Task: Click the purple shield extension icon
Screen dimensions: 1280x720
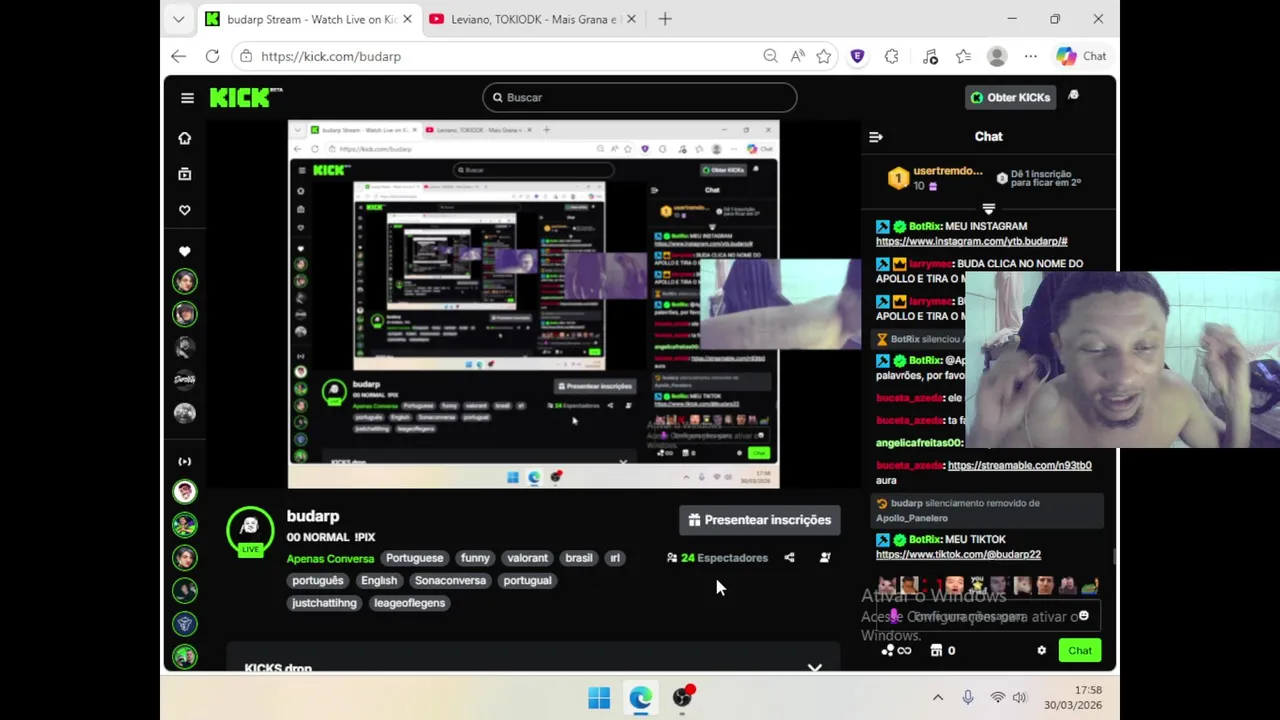Action: tap(857, 56)
